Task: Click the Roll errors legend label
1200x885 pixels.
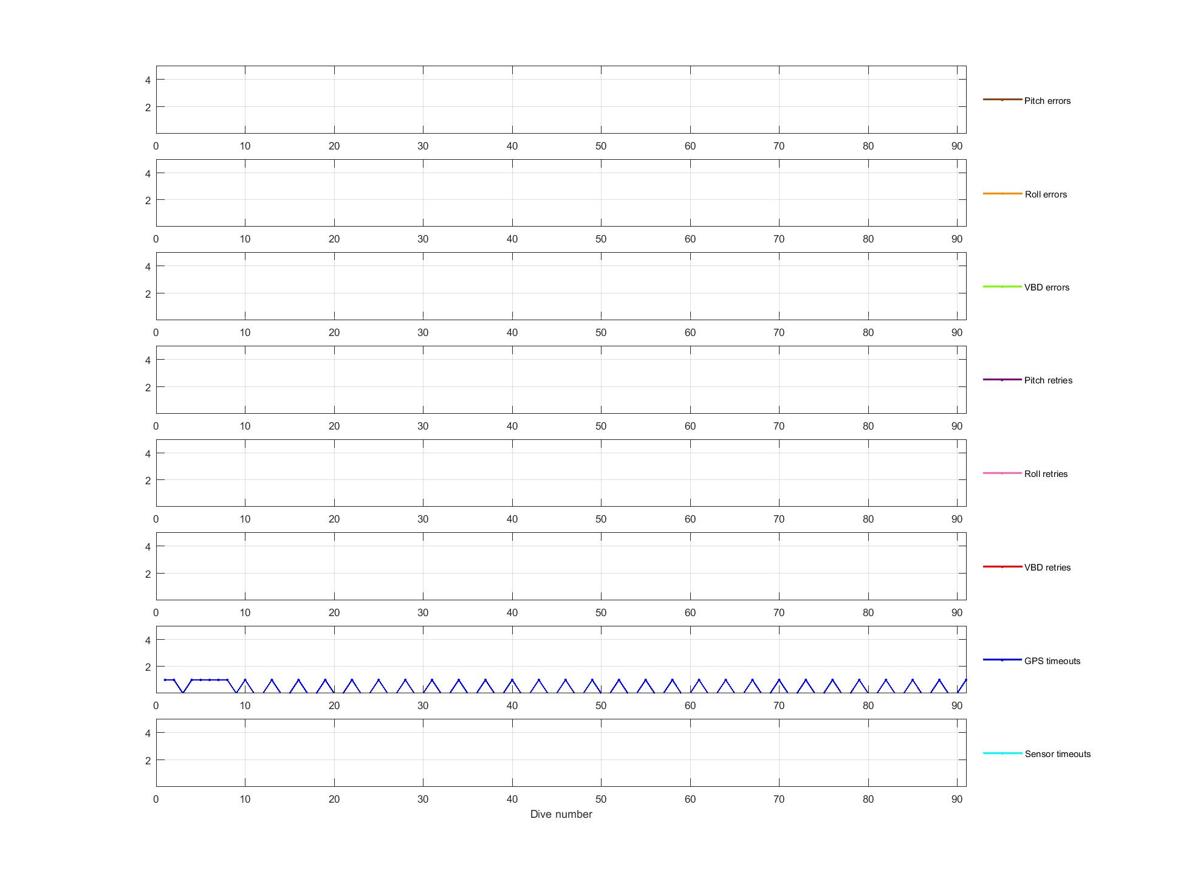Action: [1046, 194]
